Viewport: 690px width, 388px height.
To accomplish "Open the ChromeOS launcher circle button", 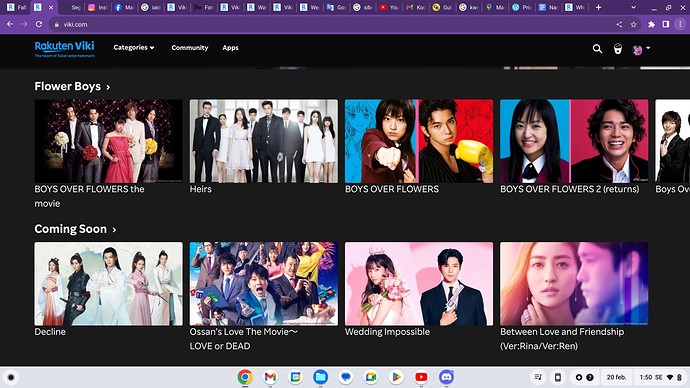I will click(11, 377).
